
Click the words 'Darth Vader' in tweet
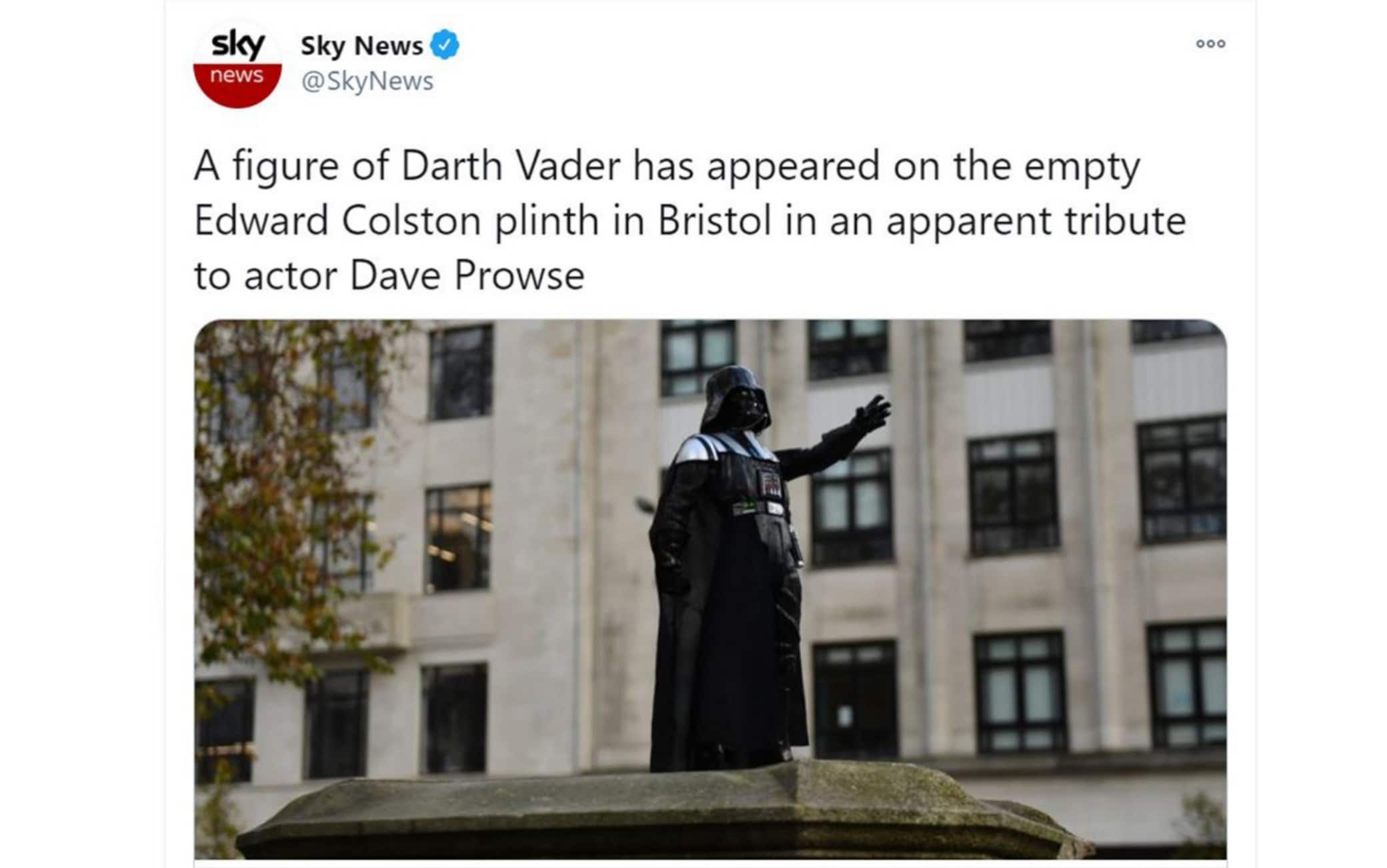point(511,165)
